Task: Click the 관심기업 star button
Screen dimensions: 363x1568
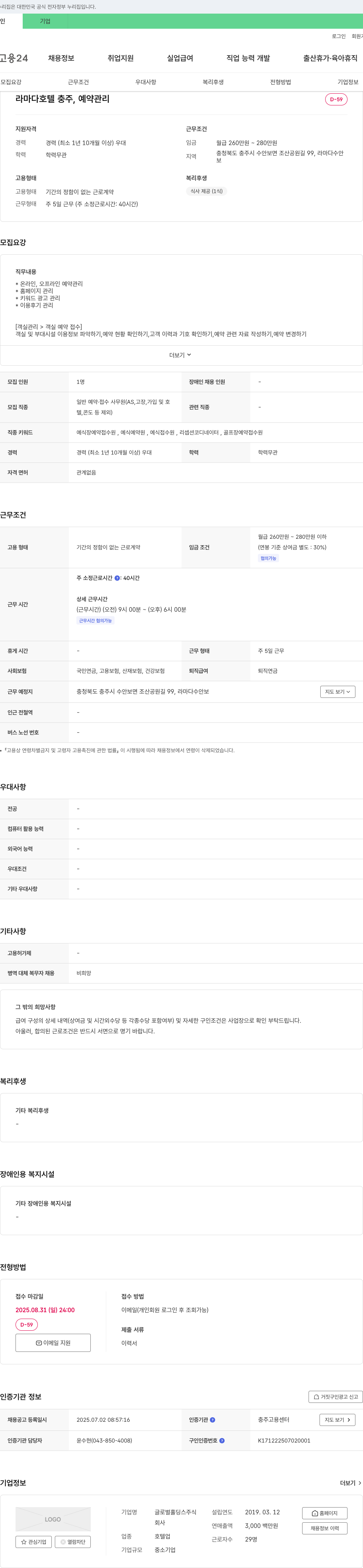Action: click(34, 1542)
